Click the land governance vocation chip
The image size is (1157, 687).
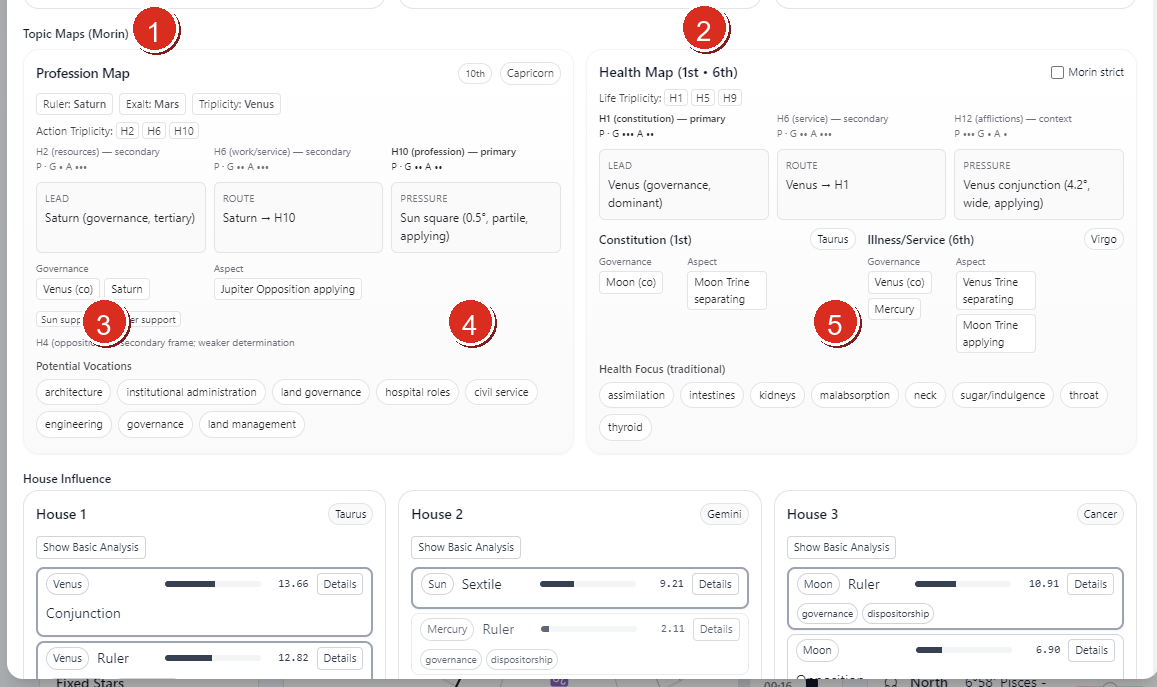click(321, 392)
